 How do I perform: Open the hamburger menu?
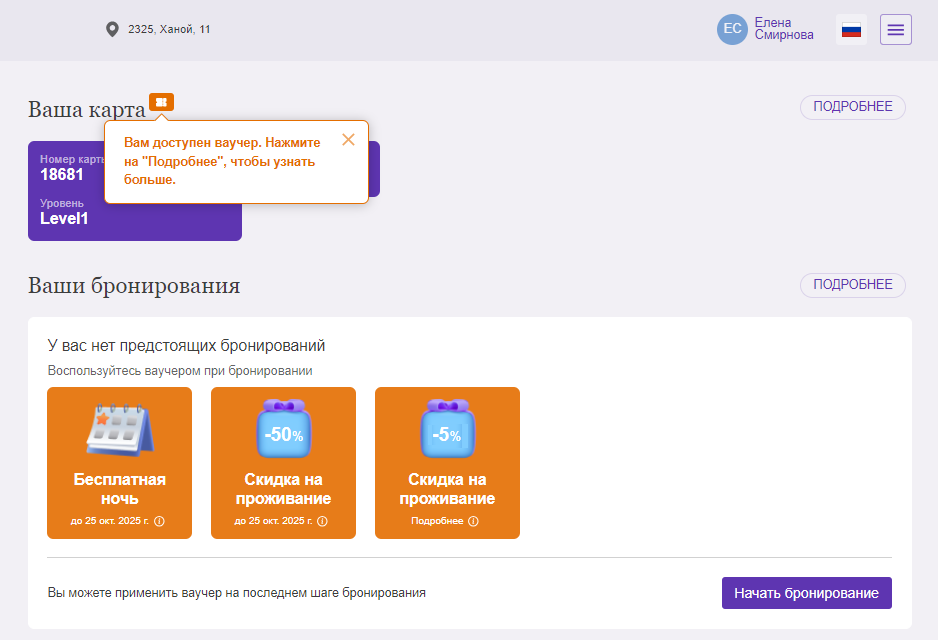pos(896,29)
